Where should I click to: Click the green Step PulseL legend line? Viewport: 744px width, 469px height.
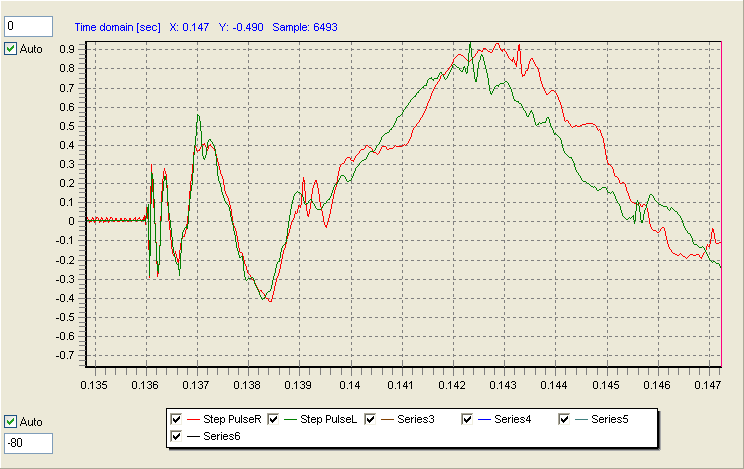point(290,420)
